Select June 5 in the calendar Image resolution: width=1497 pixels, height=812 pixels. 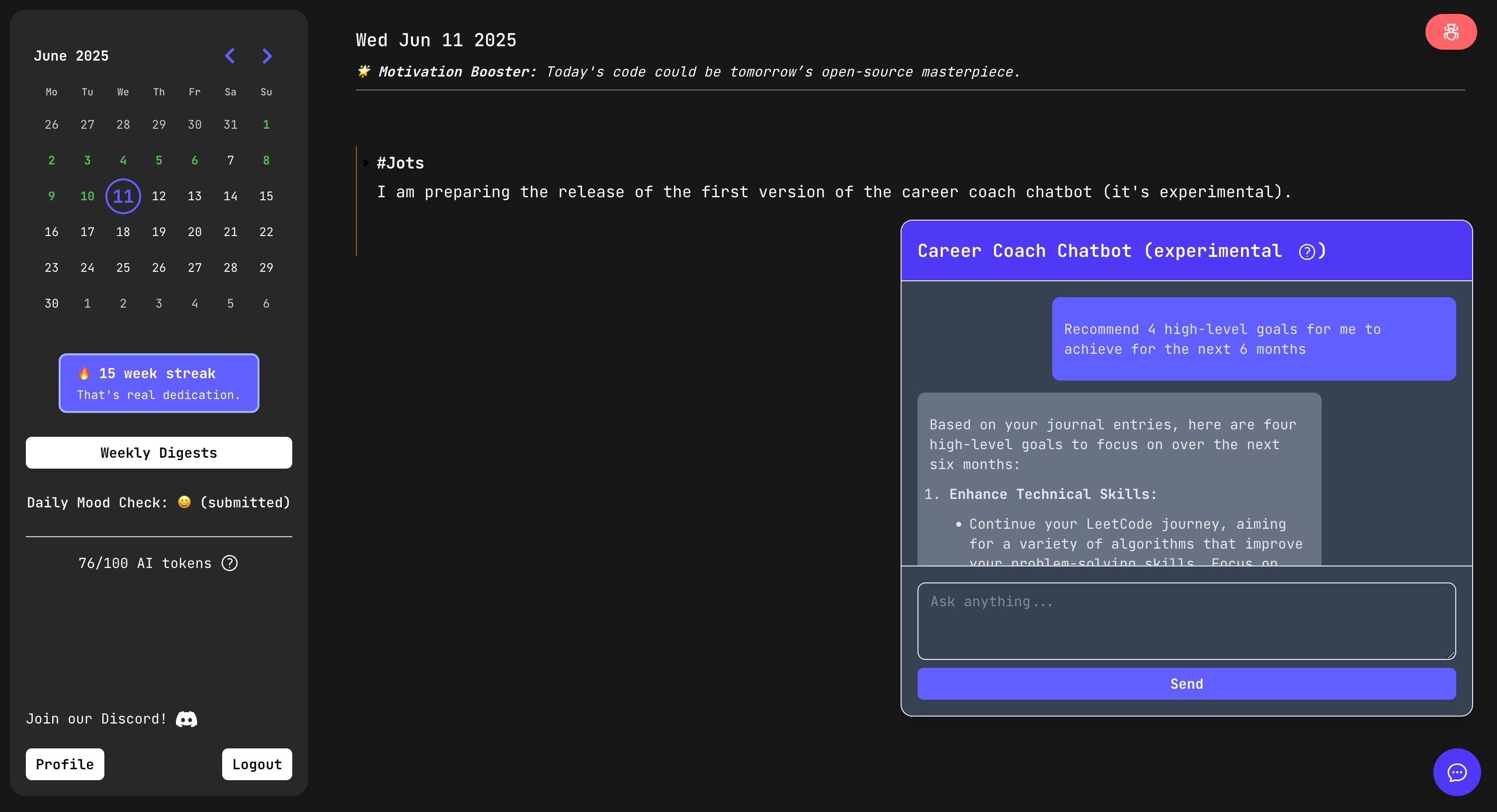[x=159, y=161]
